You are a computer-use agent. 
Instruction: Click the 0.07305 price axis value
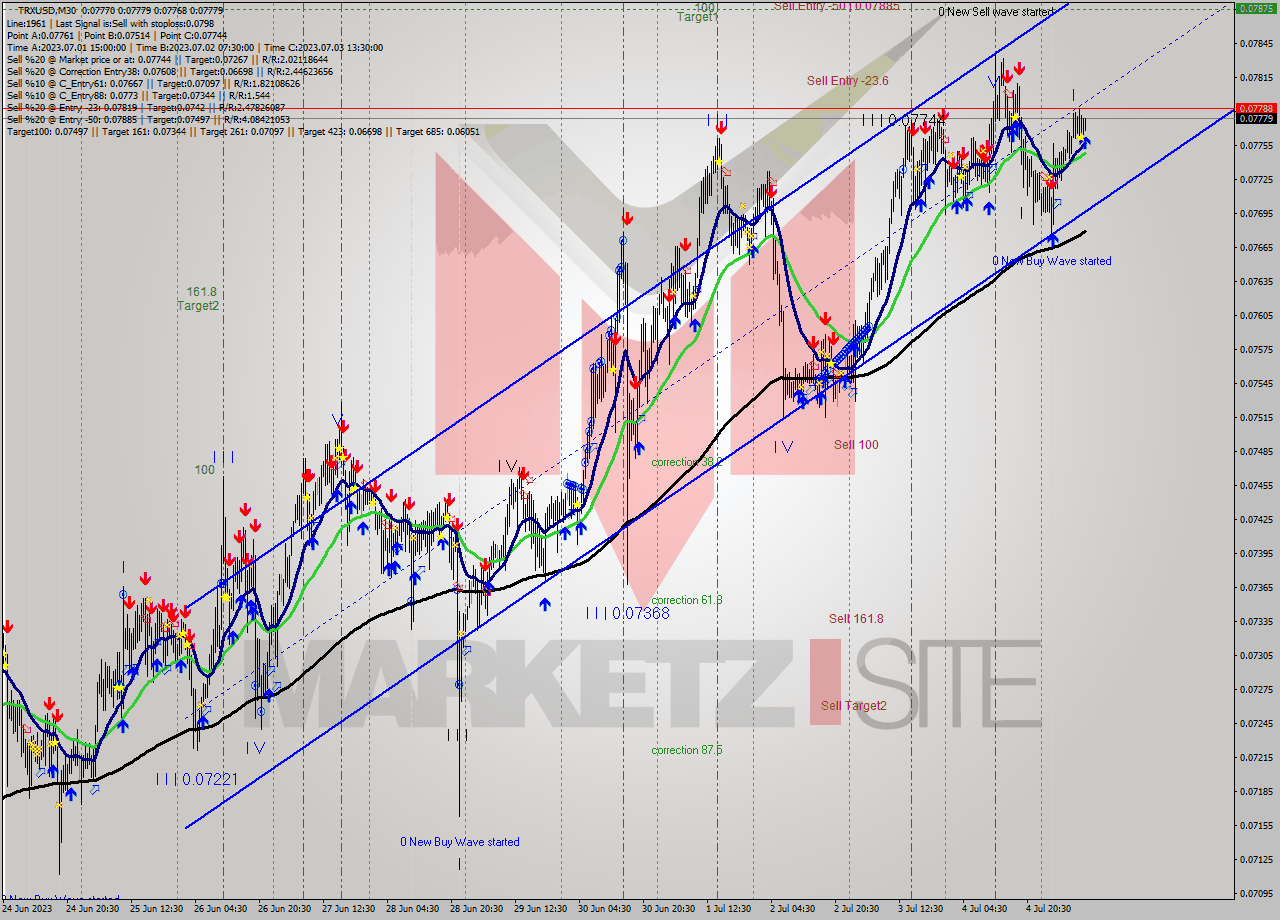1255,655
